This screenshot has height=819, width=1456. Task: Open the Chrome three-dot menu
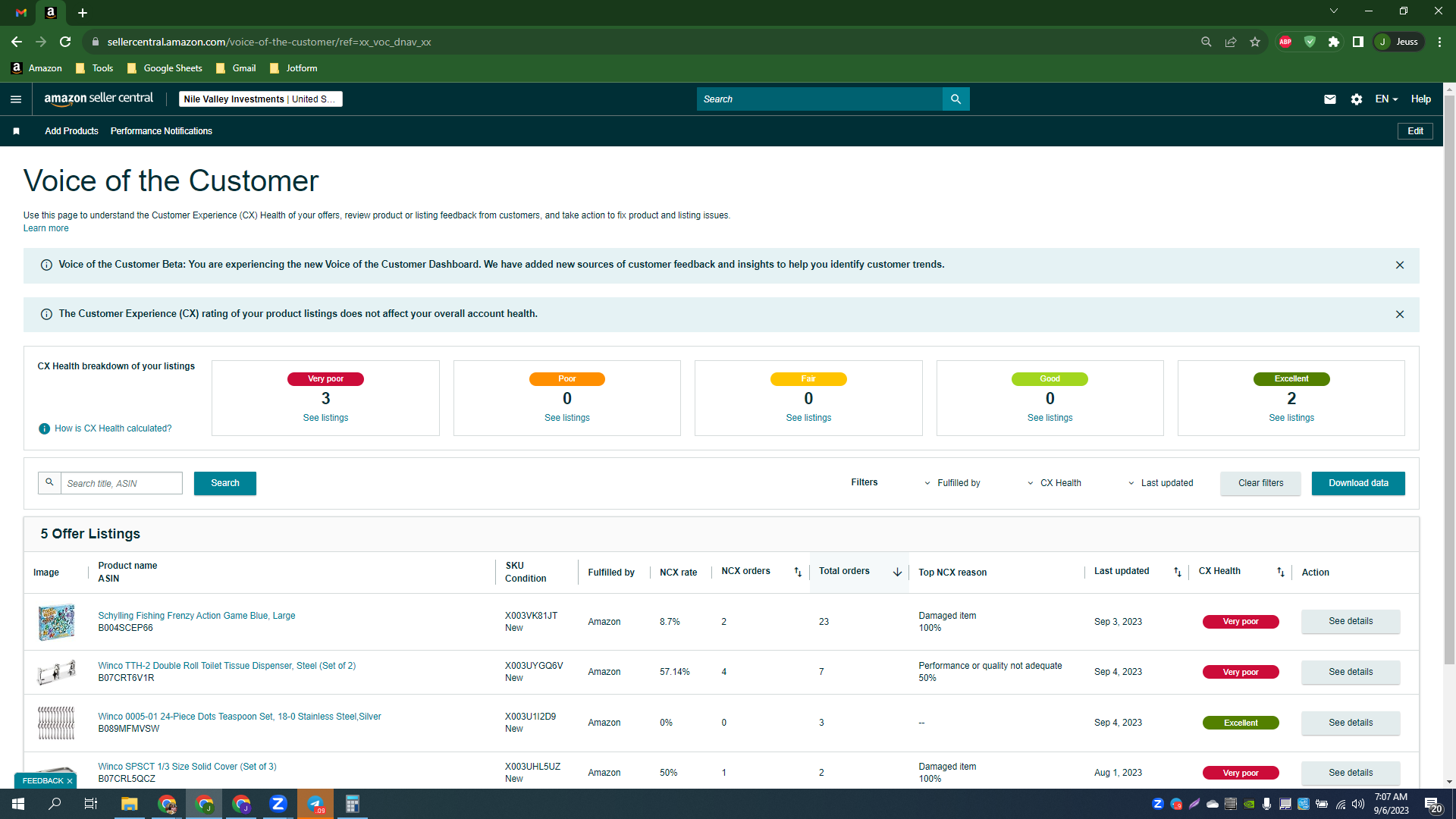(1439, 42)
